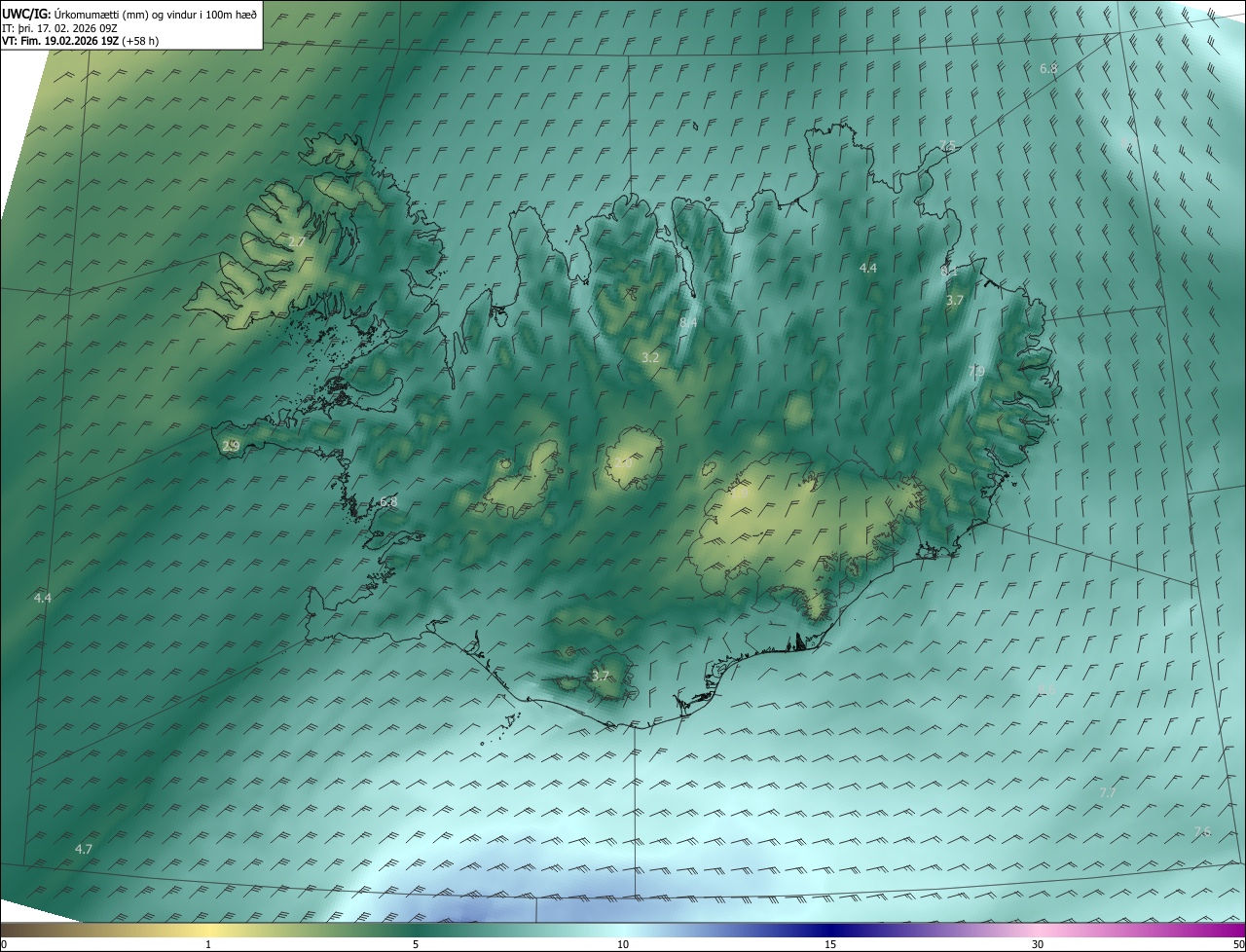The width and height of the screenshot is (1246, 952).
Task: Click the 3.2 value label on the map
Action: [x=651, y=358]
